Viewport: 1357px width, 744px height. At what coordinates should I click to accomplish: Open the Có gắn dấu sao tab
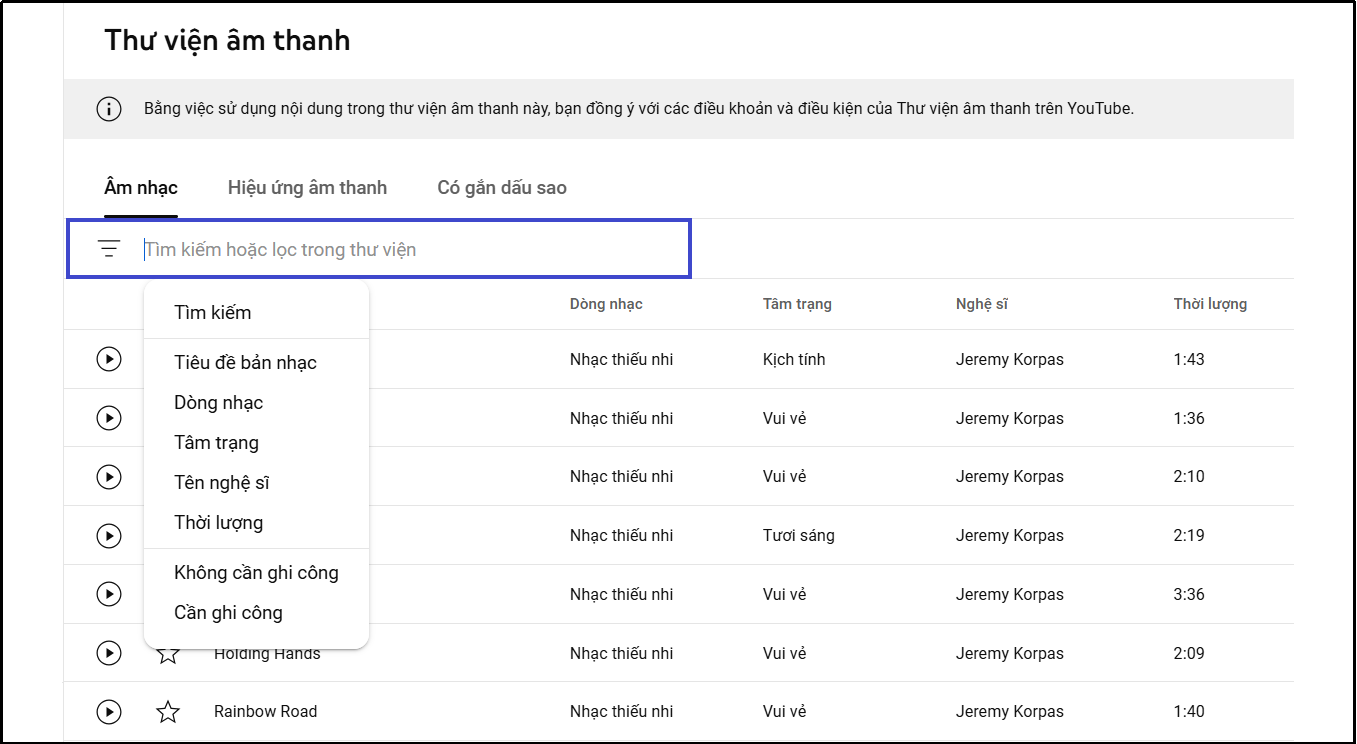coord(502,188)
